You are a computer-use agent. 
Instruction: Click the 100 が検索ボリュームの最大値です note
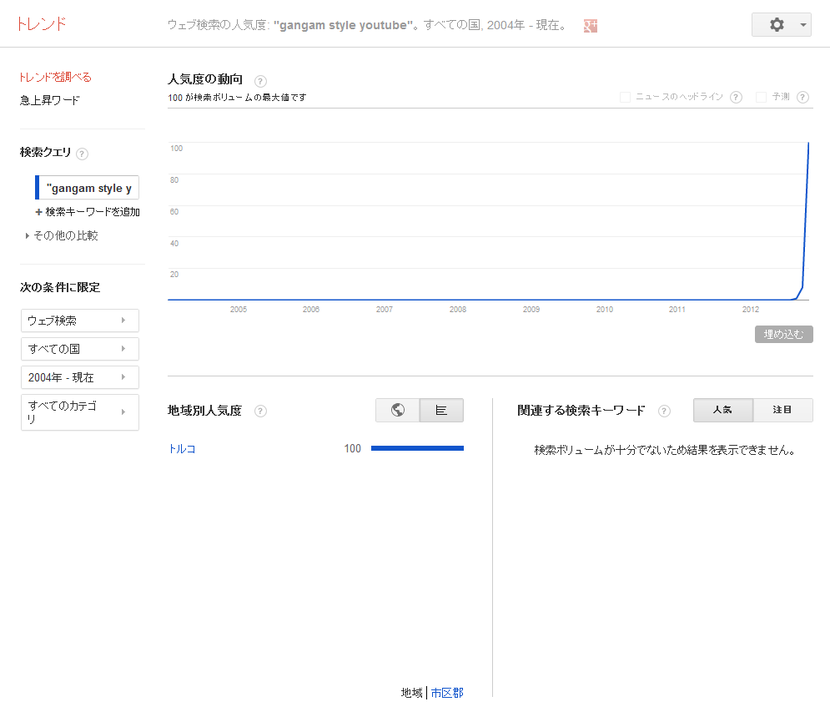coord(237,97)
